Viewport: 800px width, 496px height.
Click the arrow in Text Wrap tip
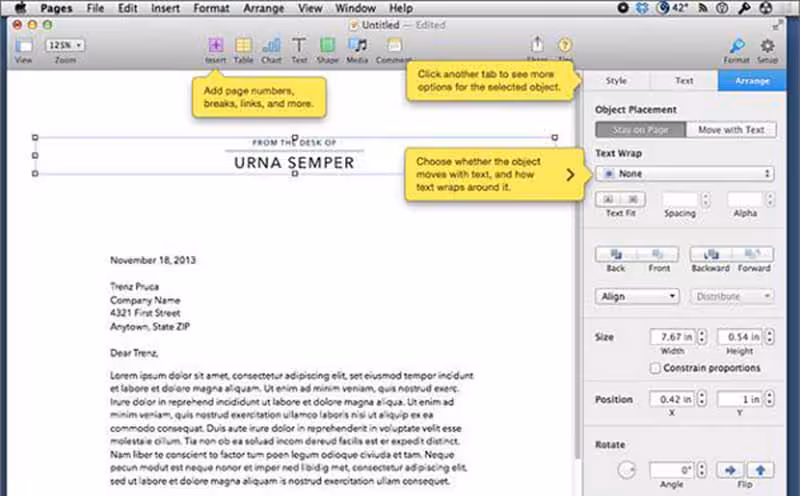[570, 175]
